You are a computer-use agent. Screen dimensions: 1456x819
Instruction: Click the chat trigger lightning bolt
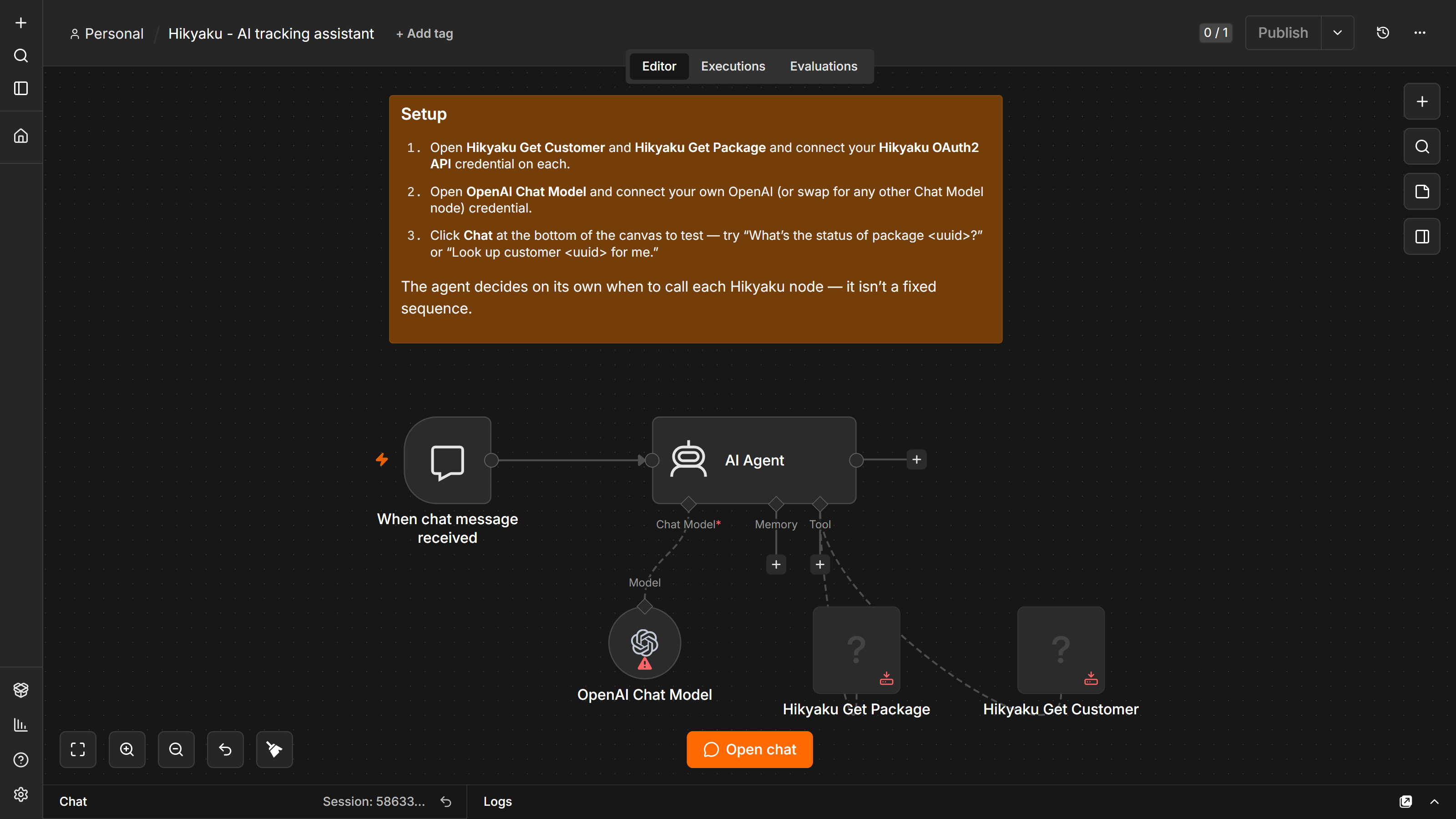382,460
